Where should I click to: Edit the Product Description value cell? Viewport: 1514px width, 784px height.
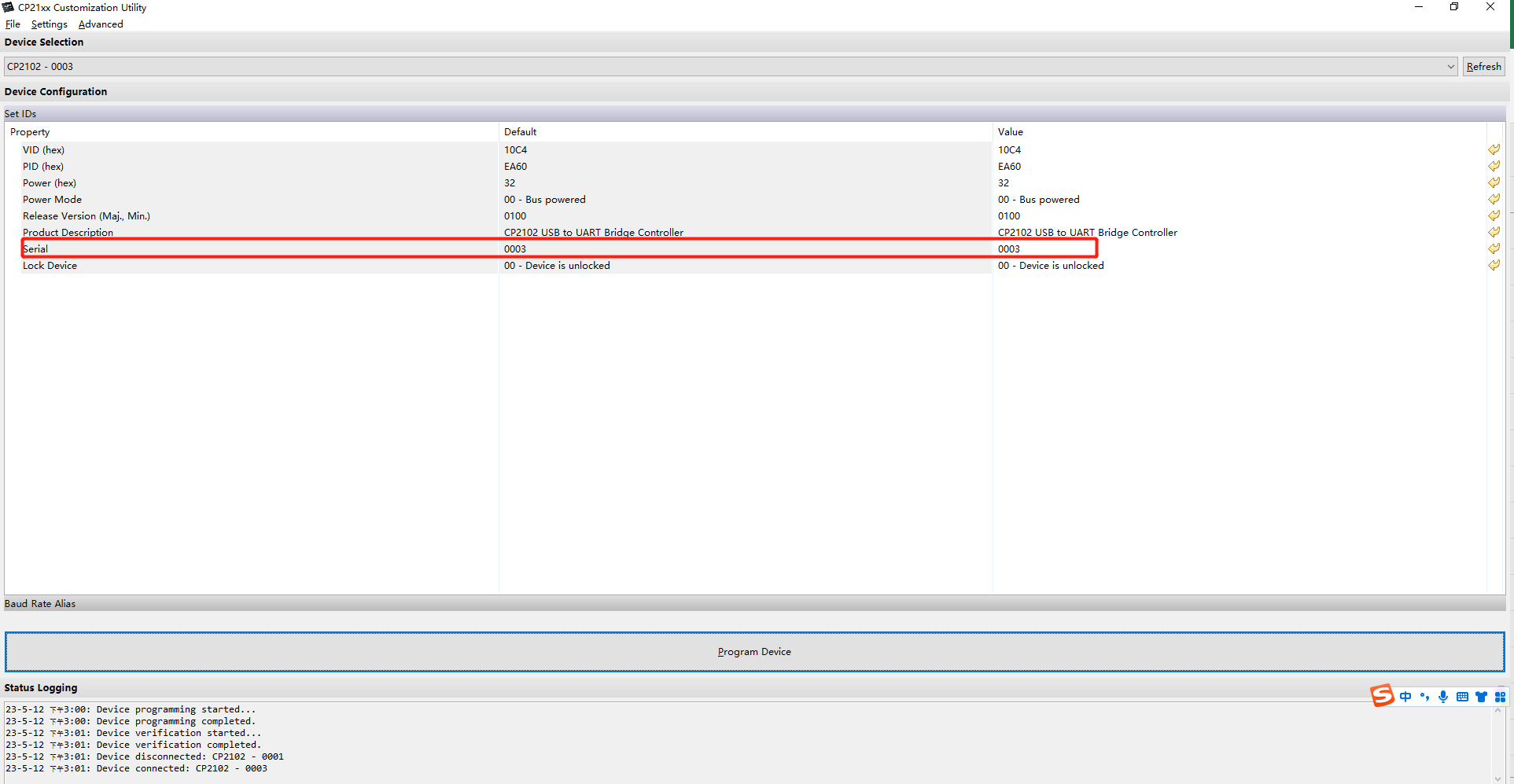click(1240, 232)
